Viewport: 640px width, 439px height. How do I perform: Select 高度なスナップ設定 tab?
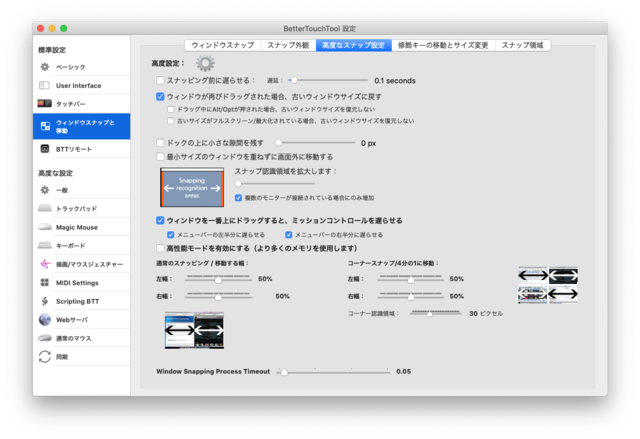[x=353, y=45]
